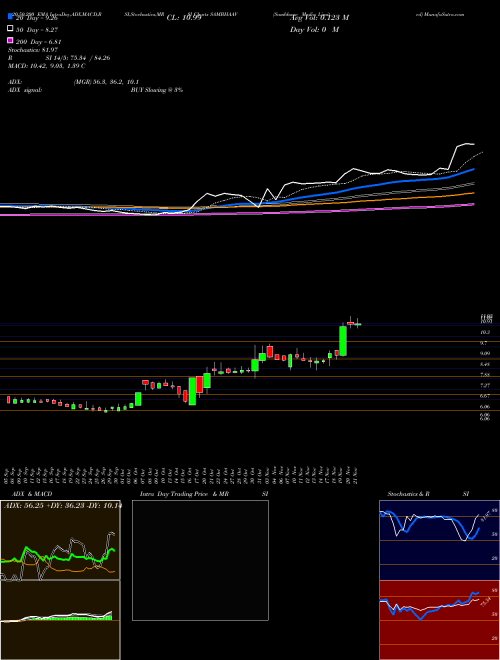The height and width of the screenshot is (660, 500).
Task: Click the 'BUY Slowing @ 5%' signal text
Action: (157, 90)
